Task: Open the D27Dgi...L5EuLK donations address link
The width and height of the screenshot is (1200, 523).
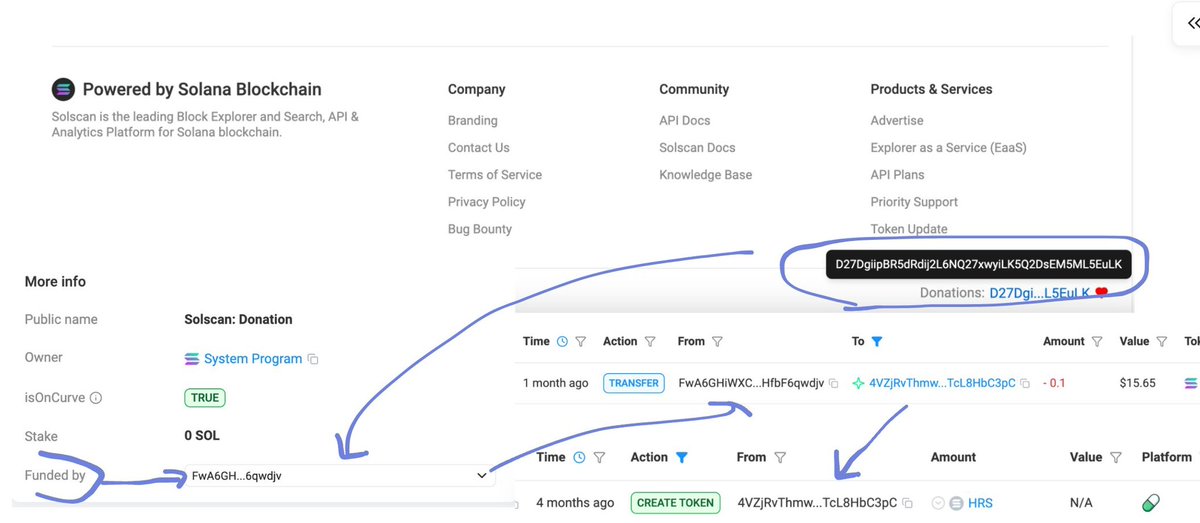Action: pos(1039,293)
